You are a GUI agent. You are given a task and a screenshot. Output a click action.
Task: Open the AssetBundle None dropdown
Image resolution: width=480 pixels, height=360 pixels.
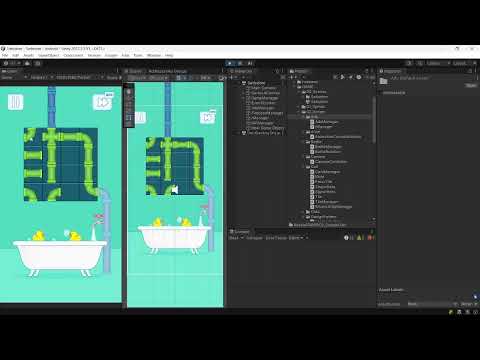click(432, 304)
